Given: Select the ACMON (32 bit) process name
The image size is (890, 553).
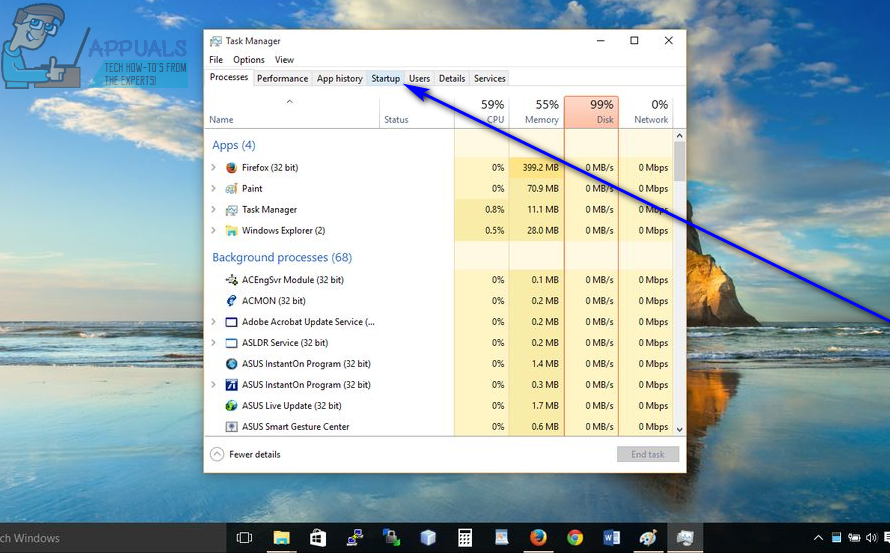Looking at the screenshot, I should pos(274,301).
